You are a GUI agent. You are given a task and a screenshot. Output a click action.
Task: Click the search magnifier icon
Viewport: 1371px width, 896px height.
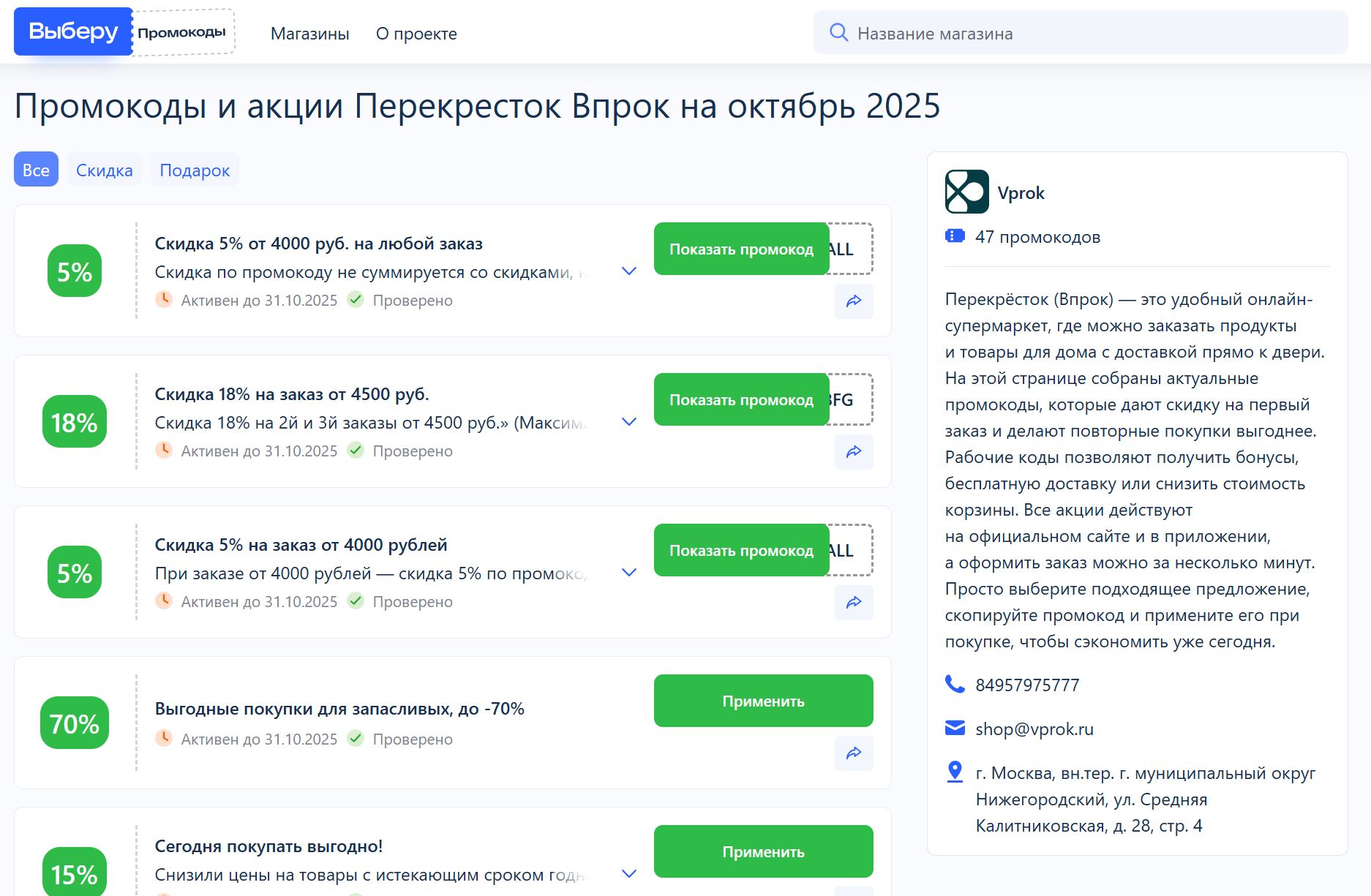click(x=838, y=33)
